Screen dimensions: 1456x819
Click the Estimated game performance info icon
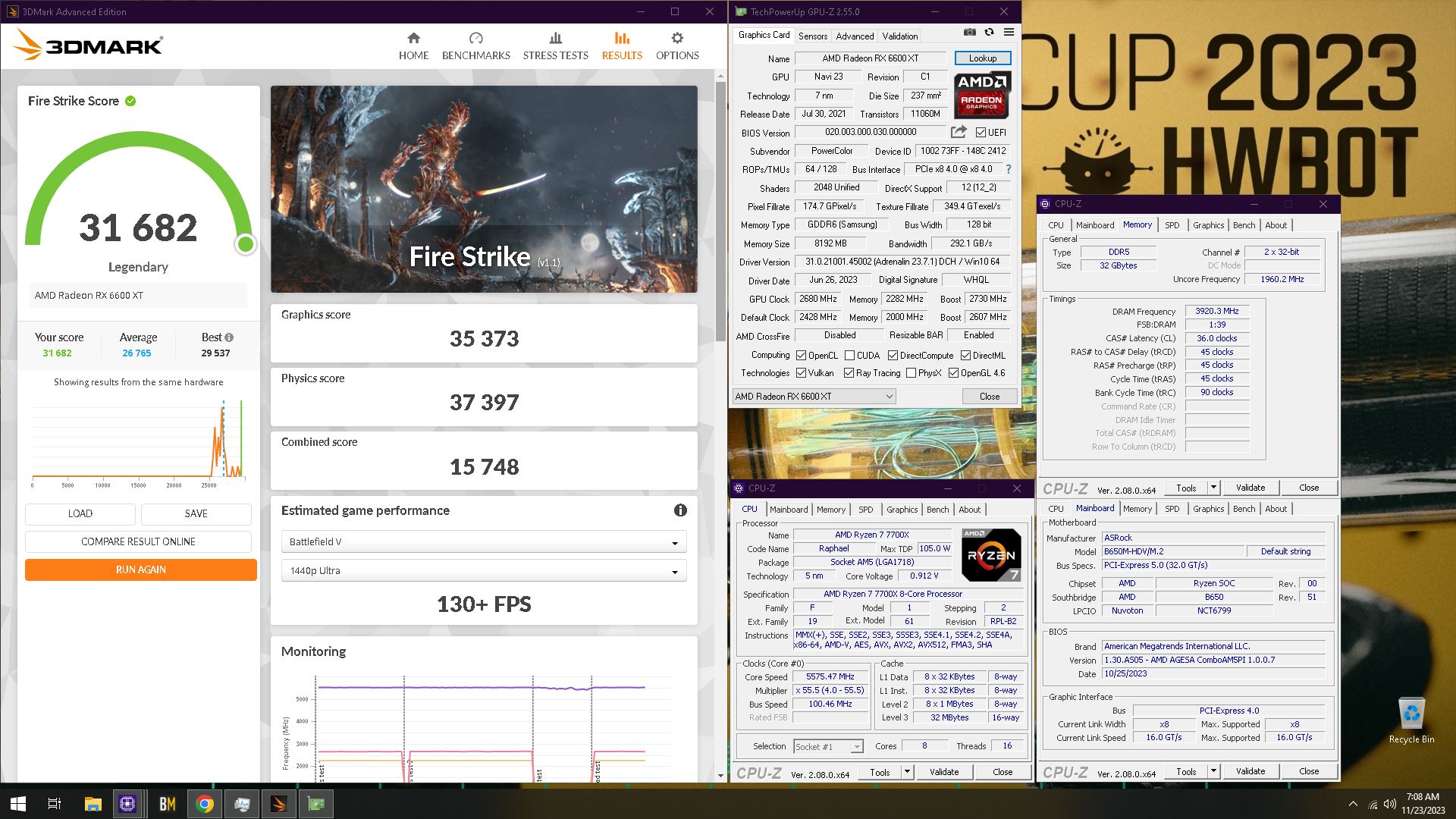coord(680,510)
